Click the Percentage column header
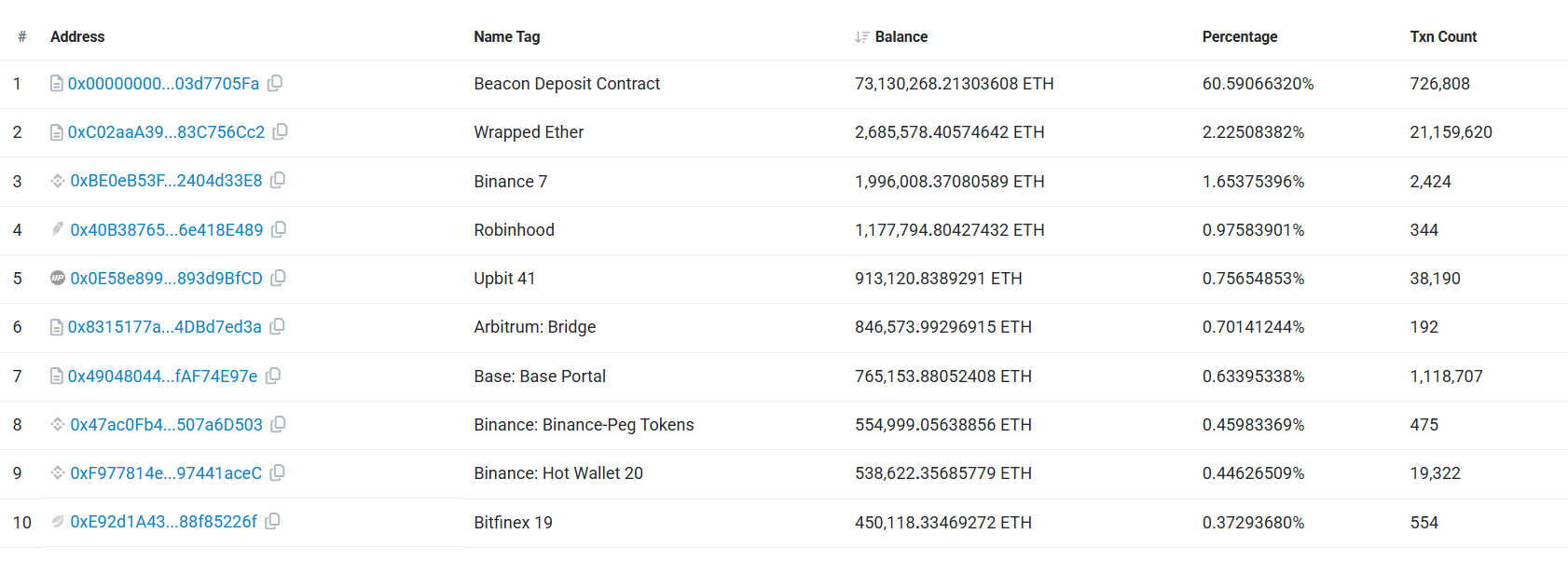This screenshot has width=1568, height=561. [x=1240, y=36]
